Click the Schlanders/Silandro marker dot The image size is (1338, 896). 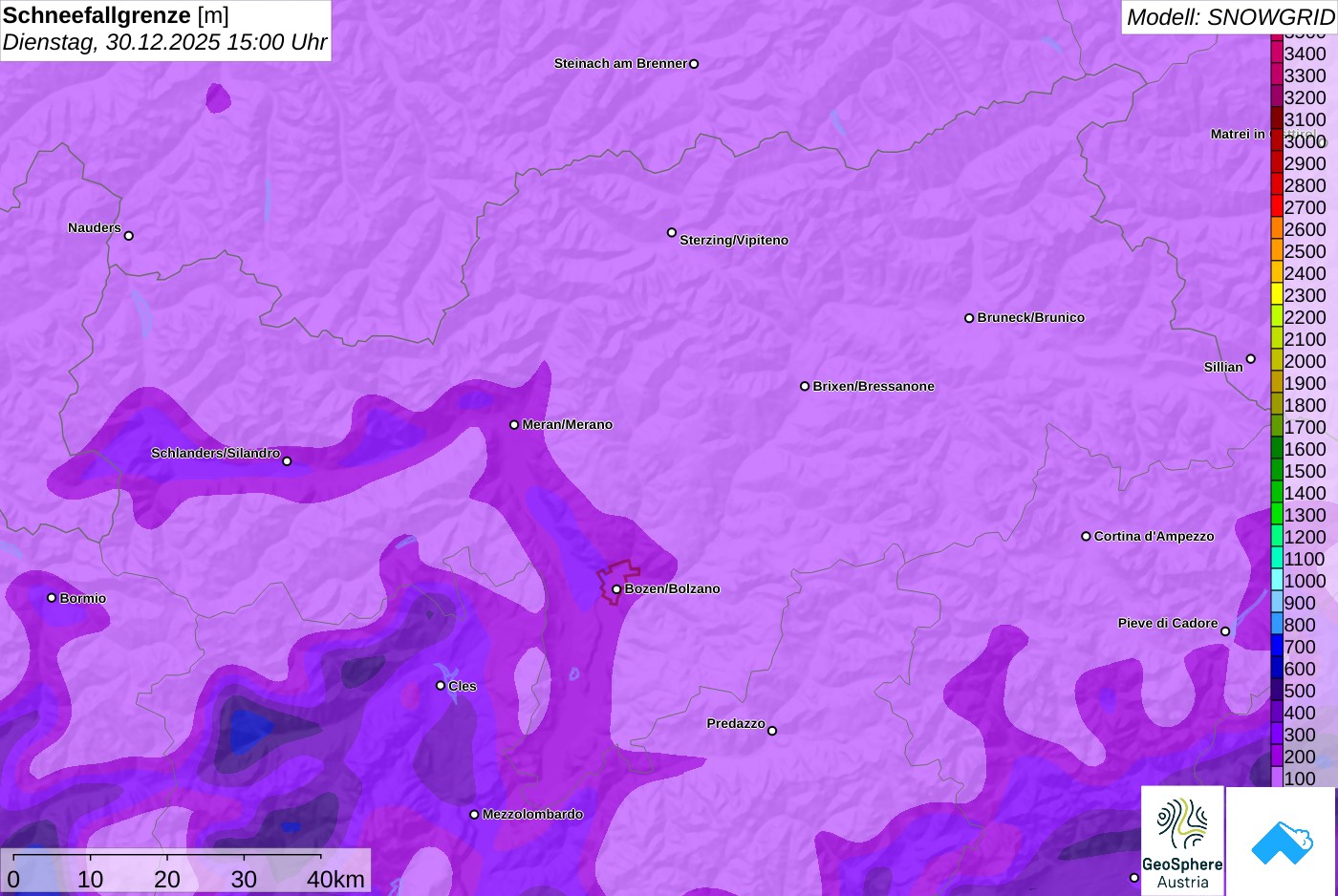click(x=287, y=461)
